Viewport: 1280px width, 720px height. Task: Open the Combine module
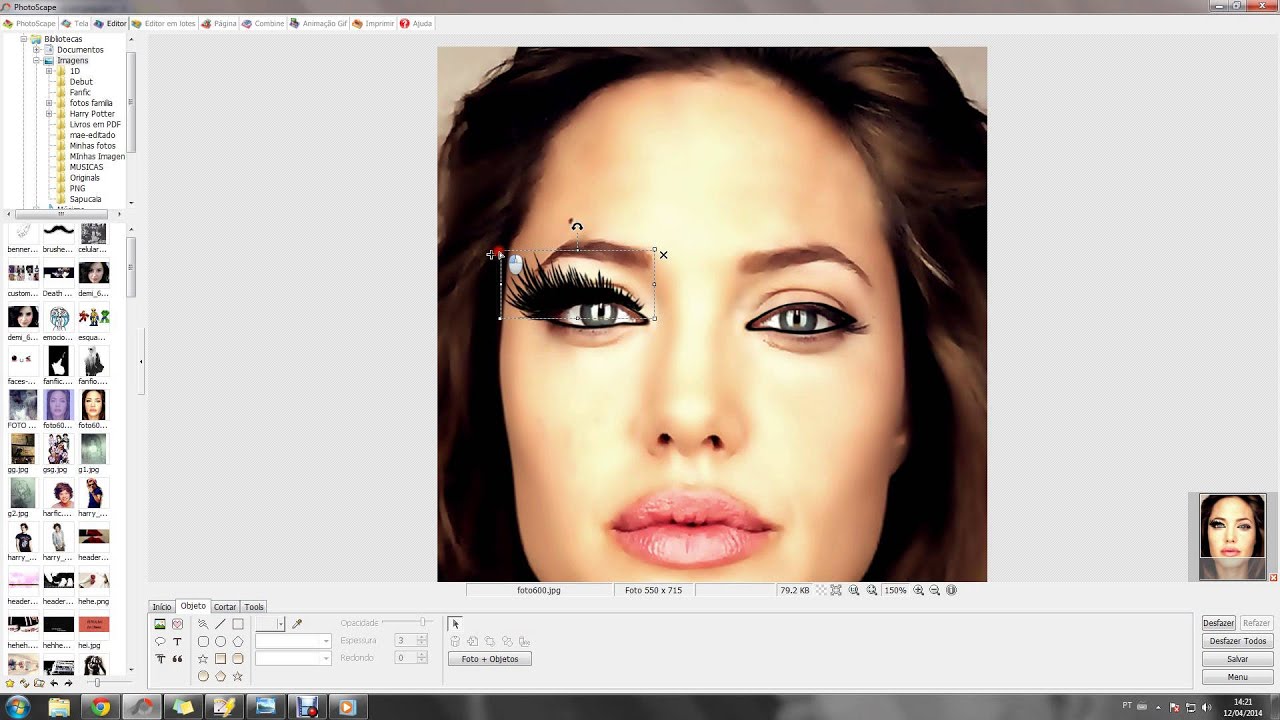click(264, 23)
